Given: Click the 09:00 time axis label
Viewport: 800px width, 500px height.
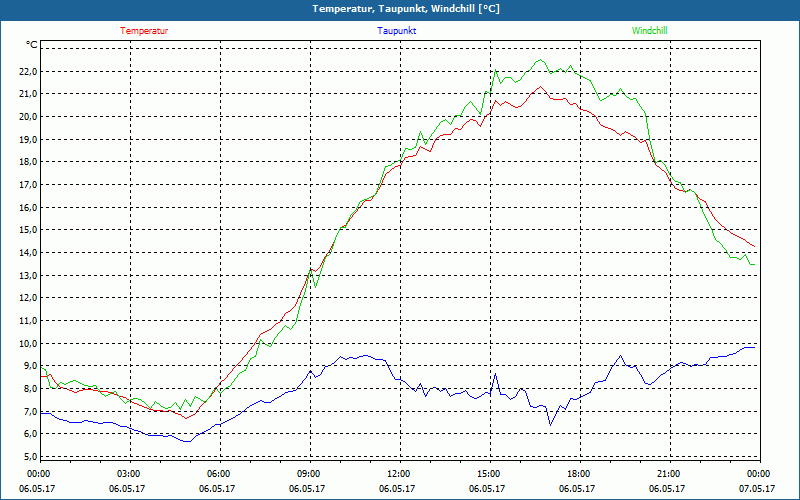Looking at the screenshot, I should [x=310, y=474].
